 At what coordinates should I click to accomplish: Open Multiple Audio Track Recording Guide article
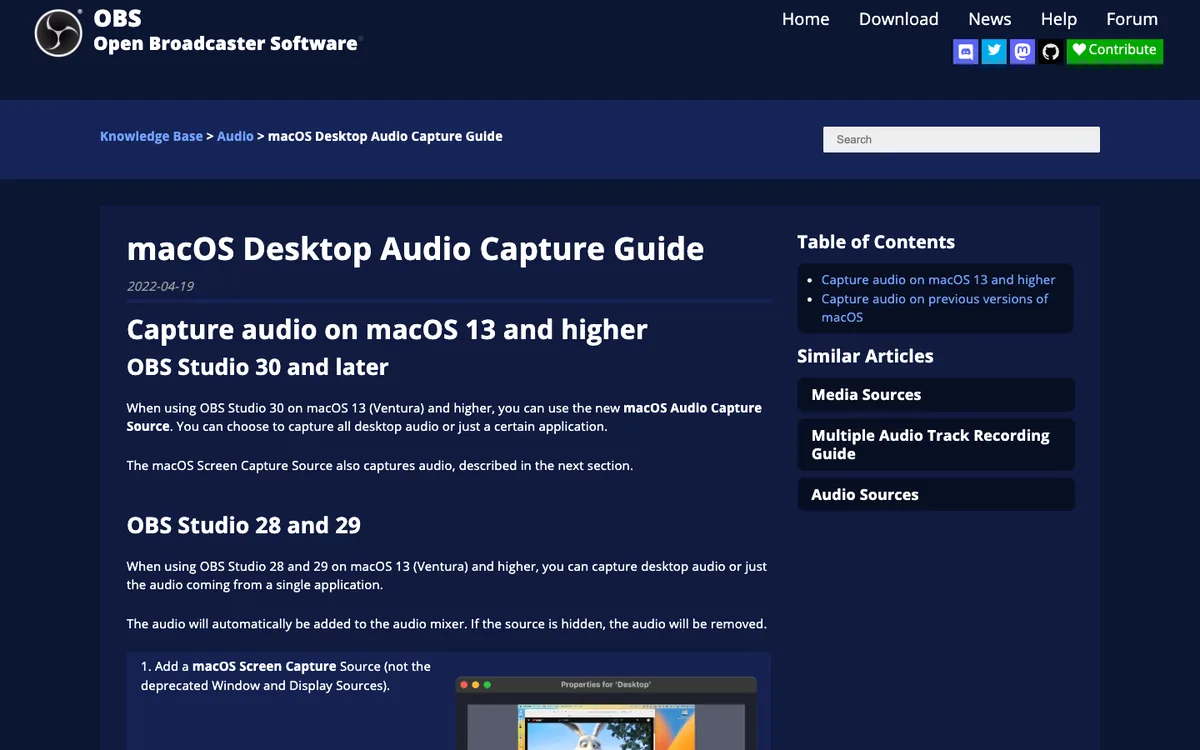click(x=936, y=445)
